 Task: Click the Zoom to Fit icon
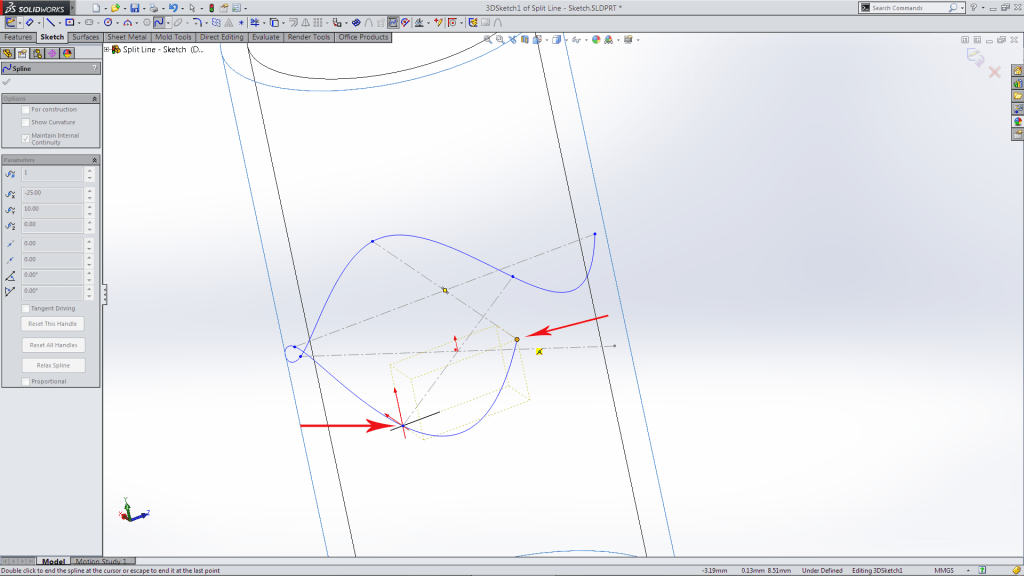click(488, 41)
